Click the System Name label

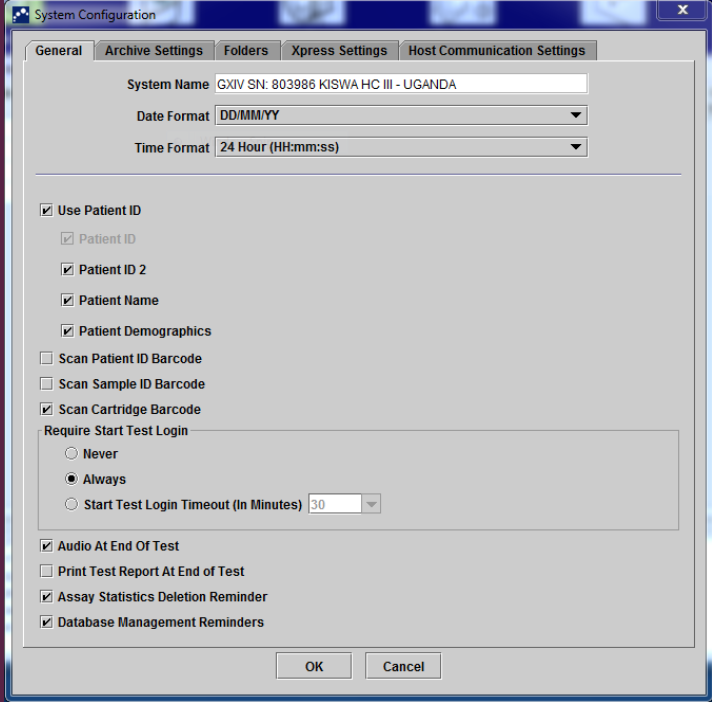(x=168, y=84)
